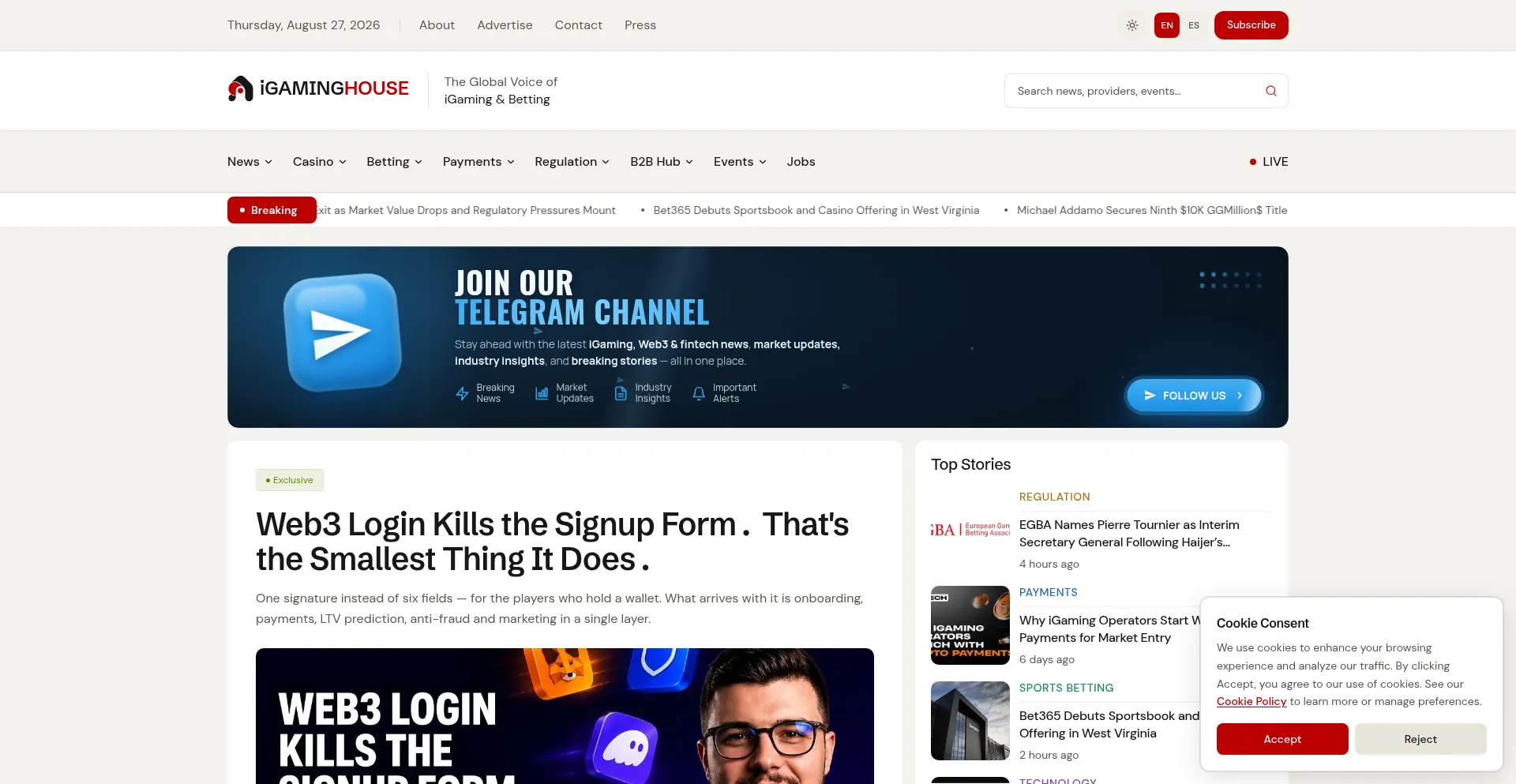Read the Bet365 Sportsbook debut story

click(1109, 725)
